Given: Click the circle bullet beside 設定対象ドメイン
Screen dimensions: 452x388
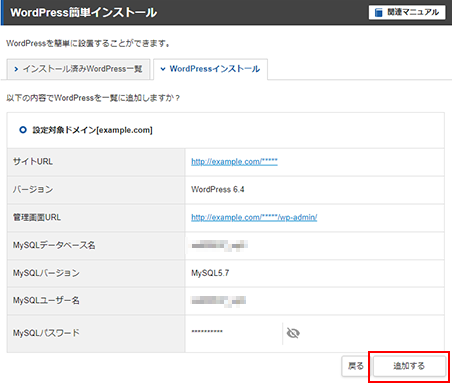Looking at the screenshot, I should (23, 130).
